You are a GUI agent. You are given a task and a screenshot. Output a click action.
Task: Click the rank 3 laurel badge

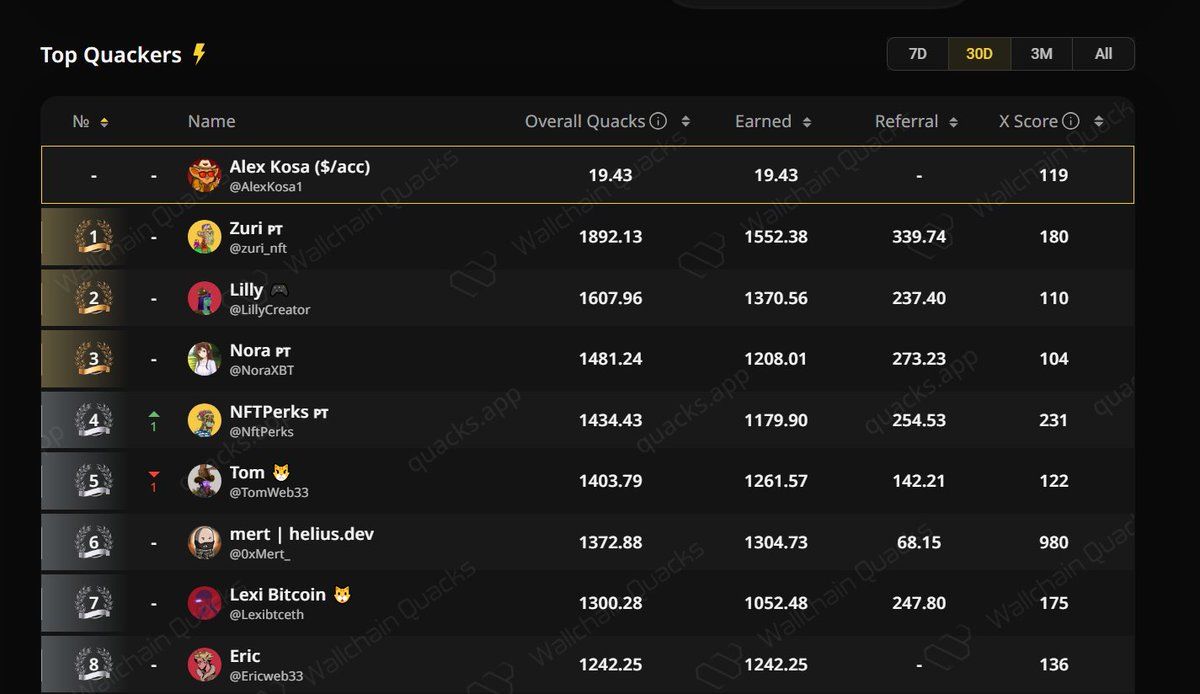click(x=94, y=359)
